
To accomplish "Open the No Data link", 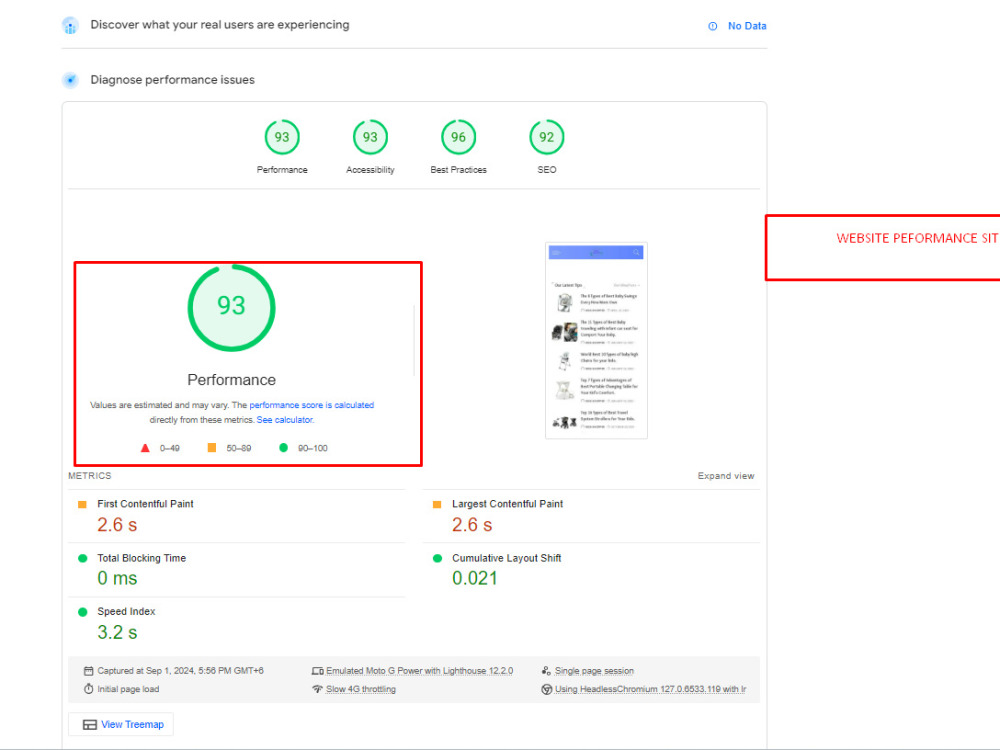I will click(747, 26).
